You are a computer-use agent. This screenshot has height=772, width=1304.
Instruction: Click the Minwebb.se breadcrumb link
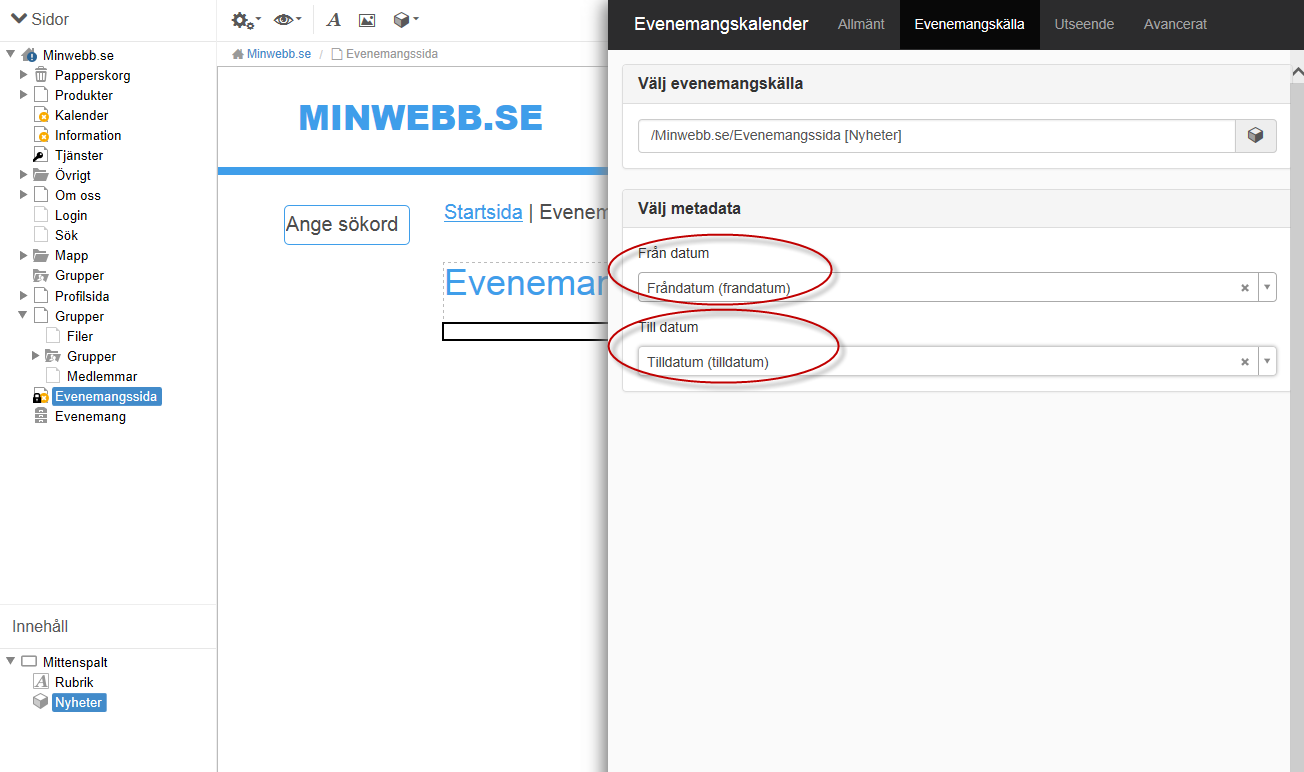(x=279, y=54)
